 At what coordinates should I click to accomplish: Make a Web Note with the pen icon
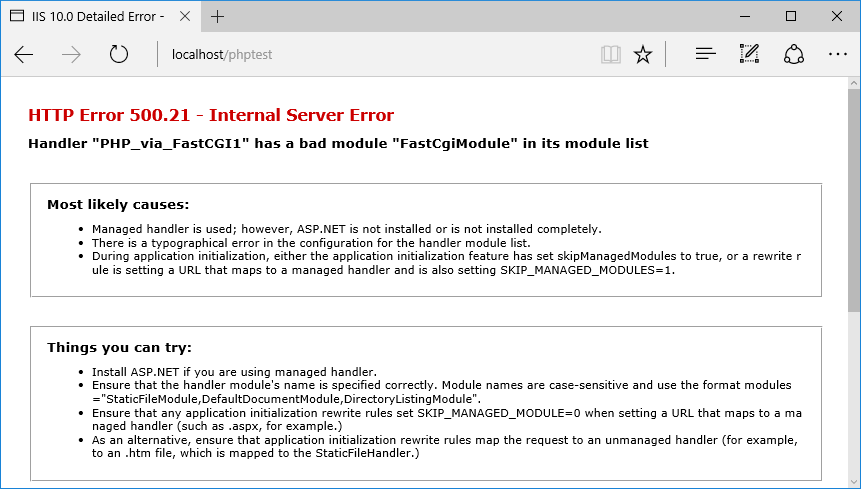[x=750, y=54]
